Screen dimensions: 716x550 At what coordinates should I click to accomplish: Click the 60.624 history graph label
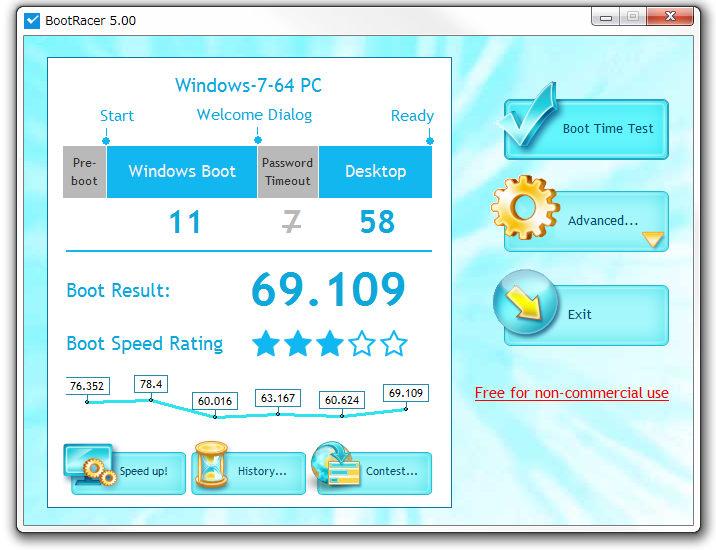pyautogui.click(x=342, y=400)
